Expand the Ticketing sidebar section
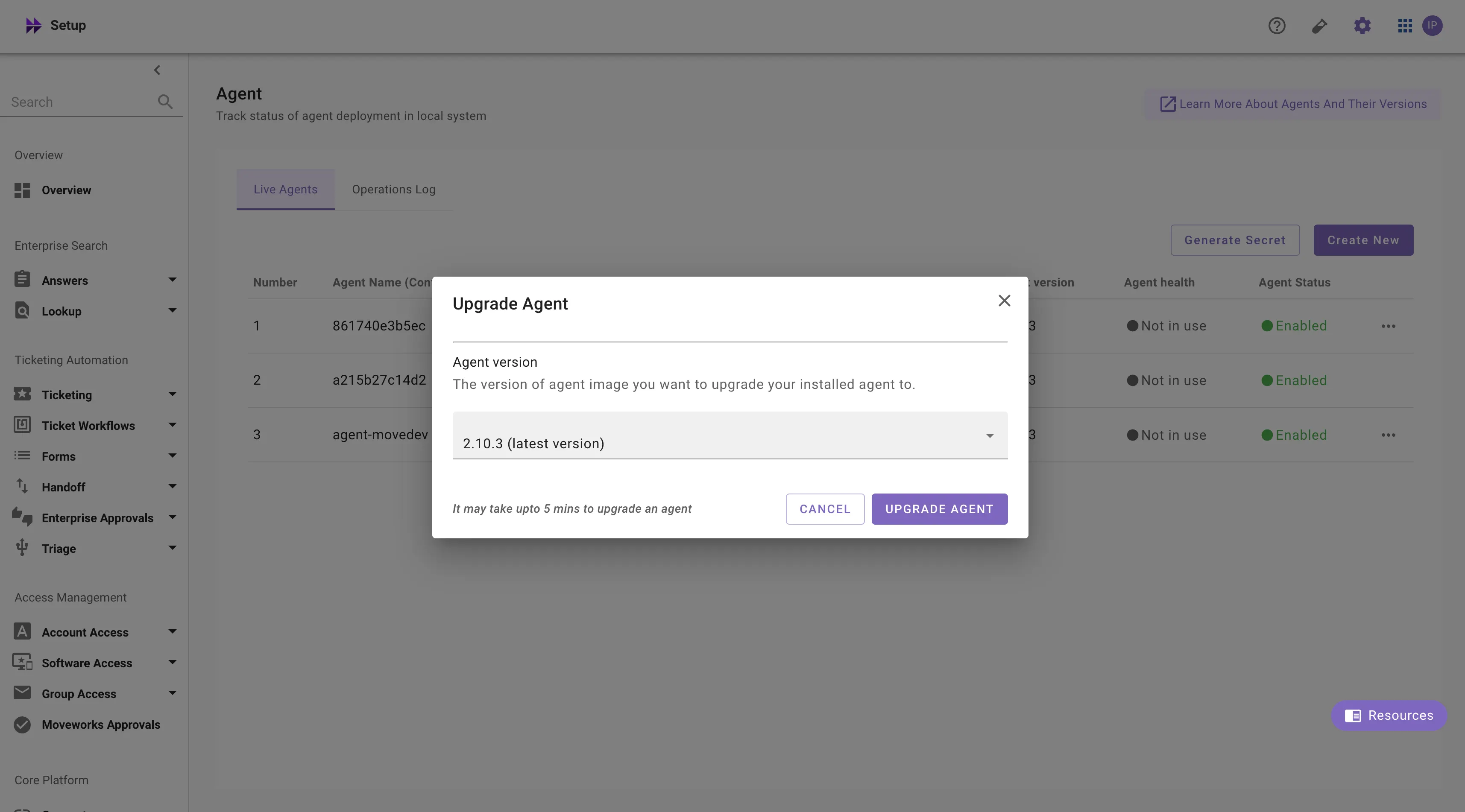The height and width of the screenshot is (812, 1465). click(x=172, y=394)
